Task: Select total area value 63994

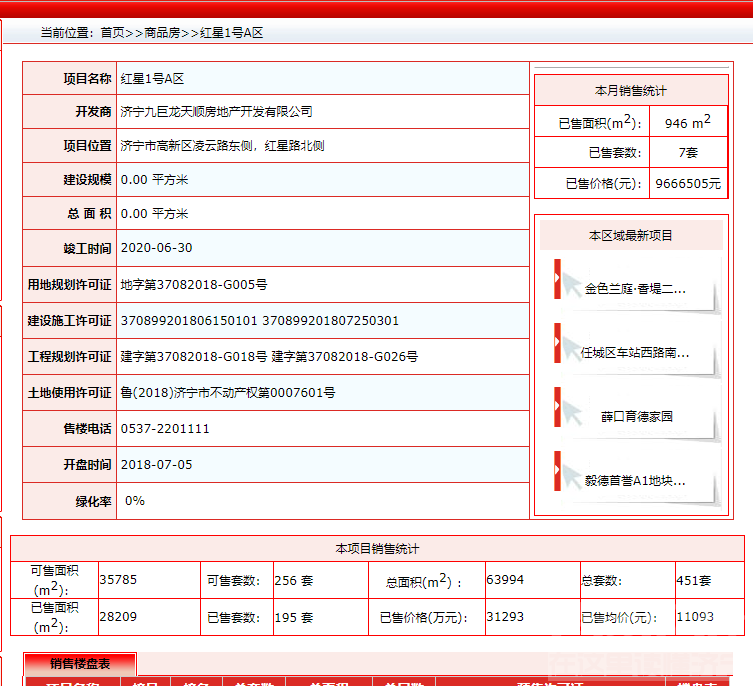Action: point(505,580)
